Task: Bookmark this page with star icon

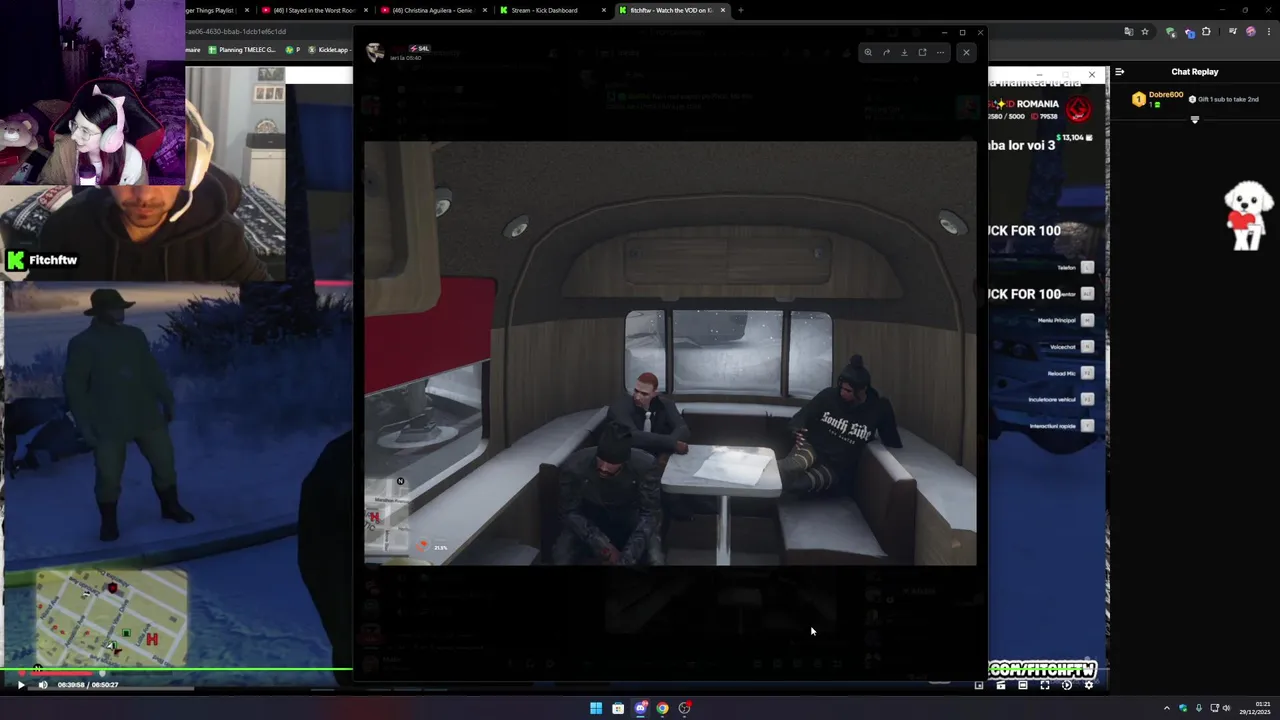Action: coord(1145,32)
